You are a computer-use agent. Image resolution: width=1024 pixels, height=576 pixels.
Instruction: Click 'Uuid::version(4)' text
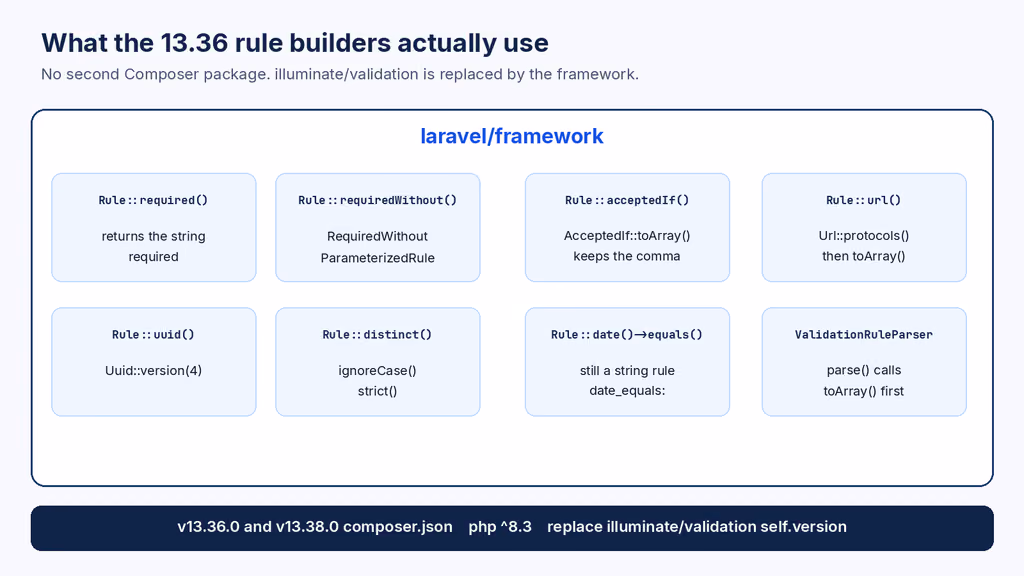(x=153, y=371)
